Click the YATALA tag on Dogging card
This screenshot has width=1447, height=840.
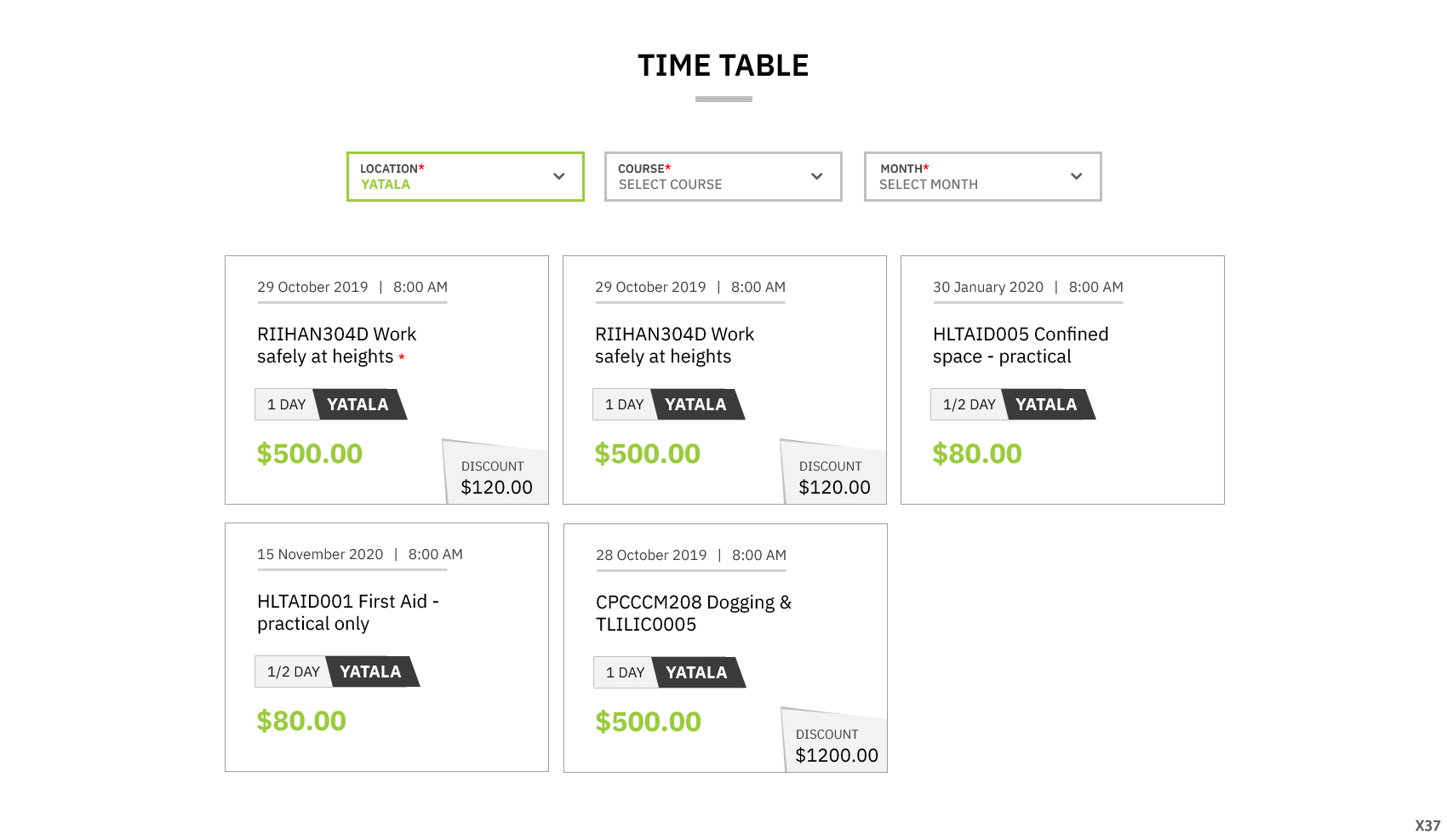[696, 673]
